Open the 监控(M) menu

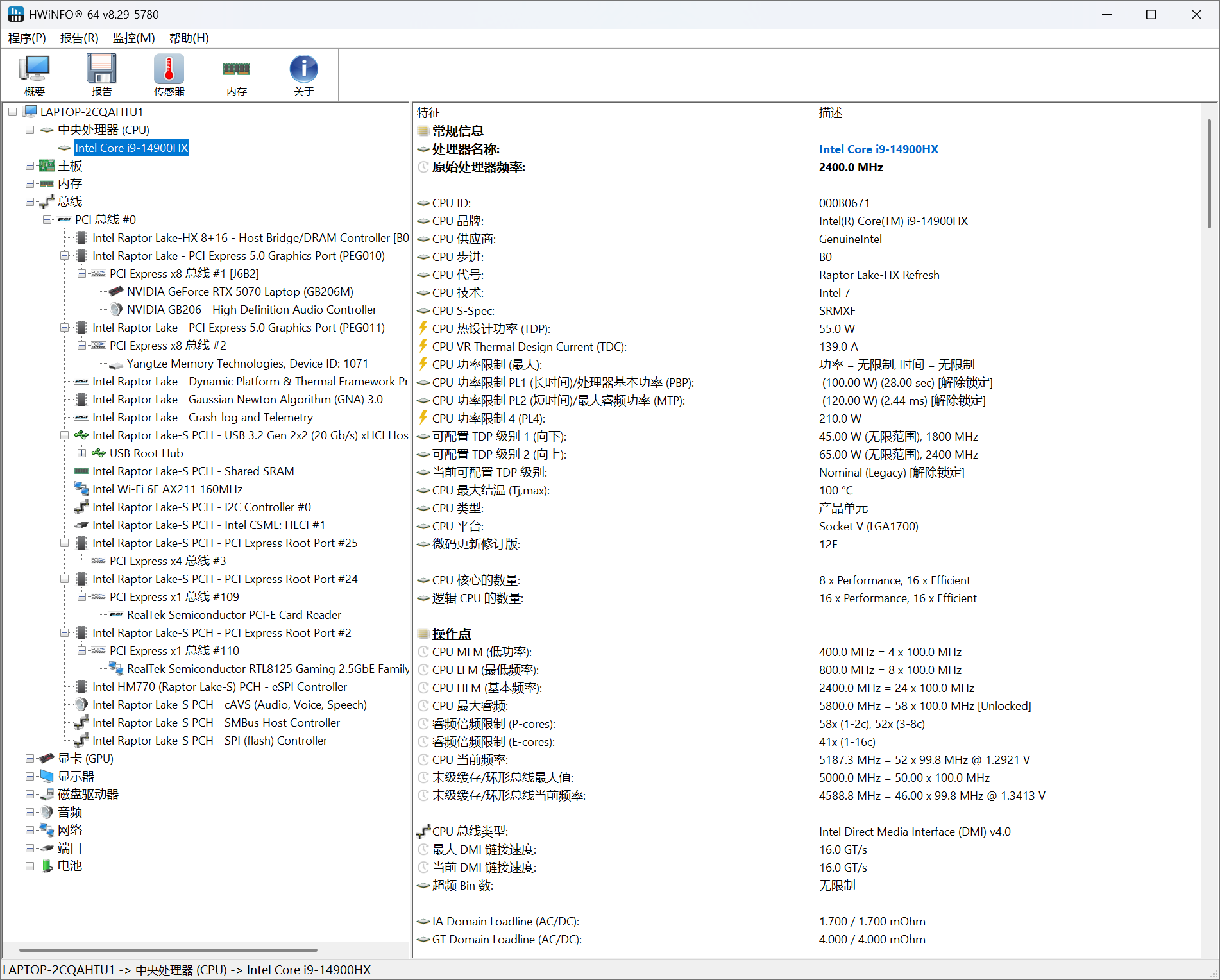coord(133,38)
